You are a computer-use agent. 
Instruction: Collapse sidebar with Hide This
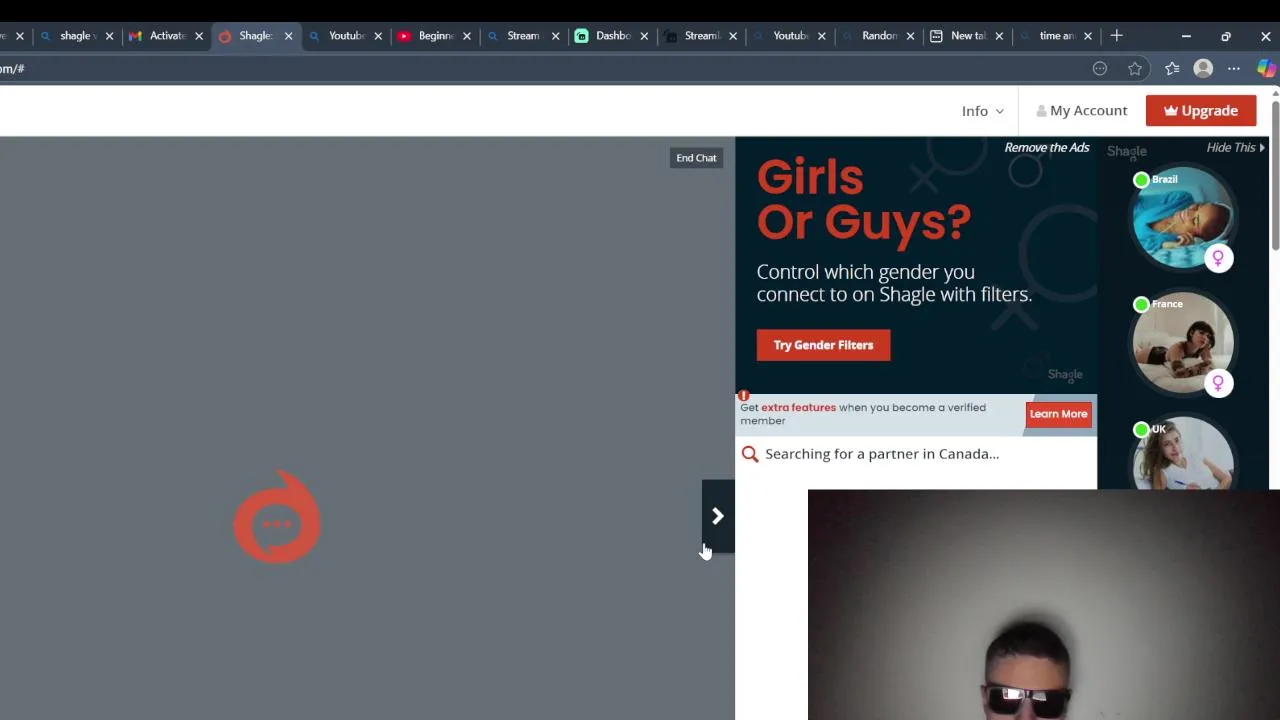click(1235, 148)
